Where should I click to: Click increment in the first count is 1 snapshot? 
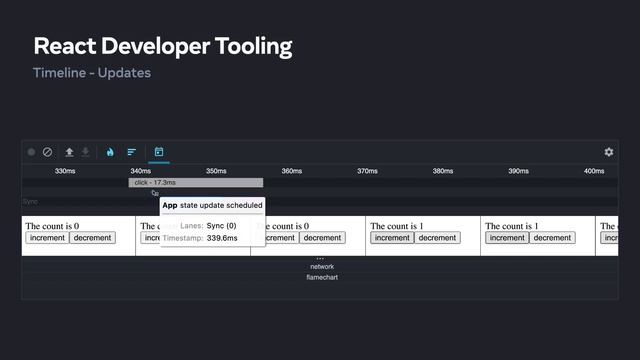pos(392,238)
